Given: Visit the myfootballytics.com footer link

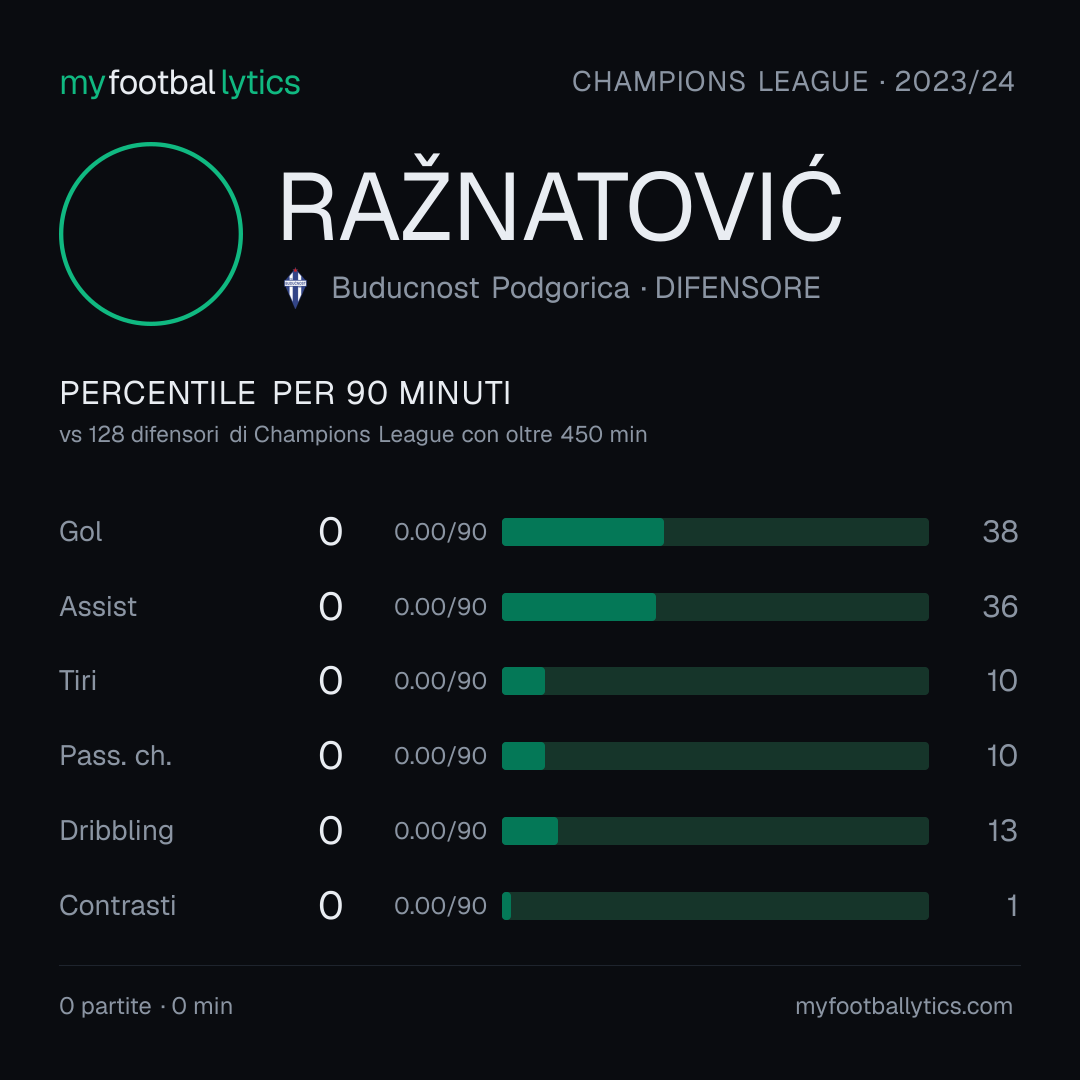Looking at the screenshot, I should coord(904,1006).
